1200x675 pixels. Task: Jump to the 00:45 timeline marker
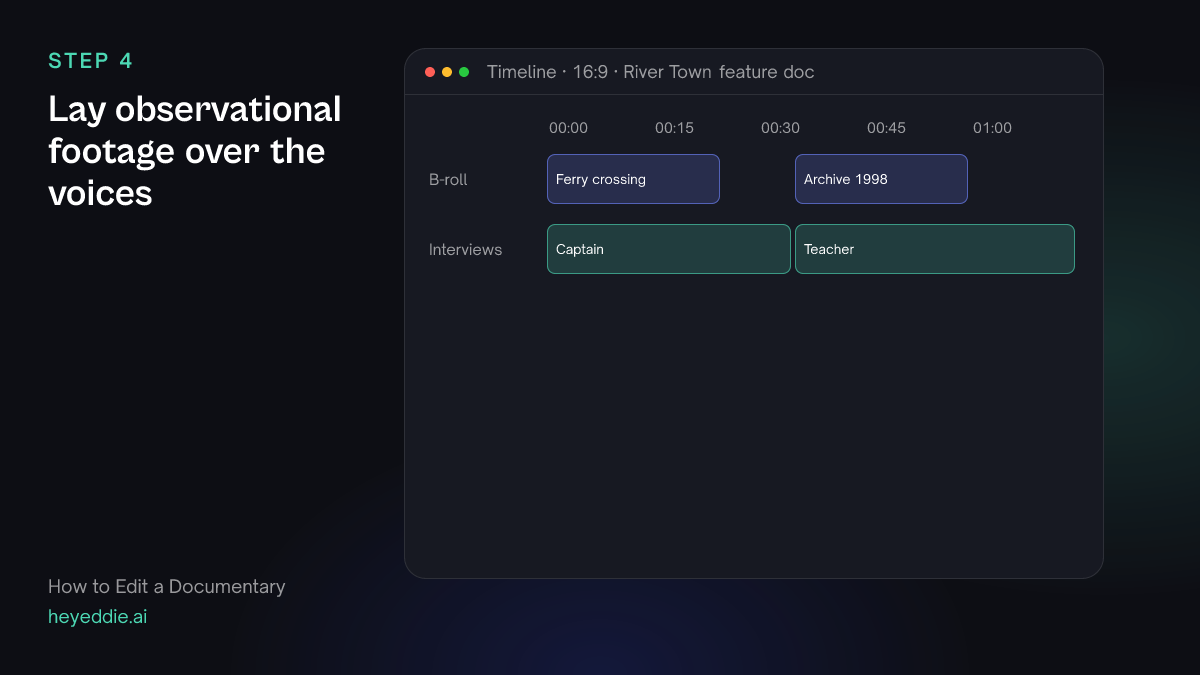tap(886, 128)
